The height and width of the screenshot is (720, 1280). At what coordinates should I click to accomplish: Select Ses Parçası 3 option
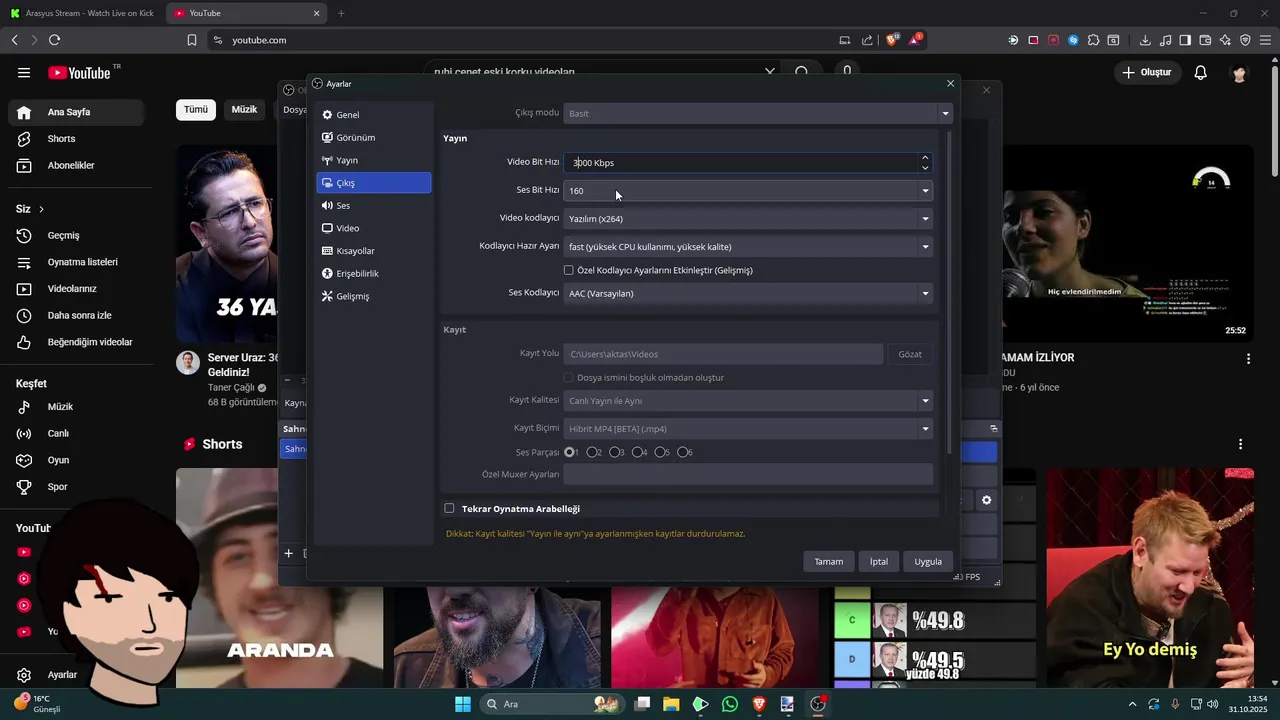616,452
